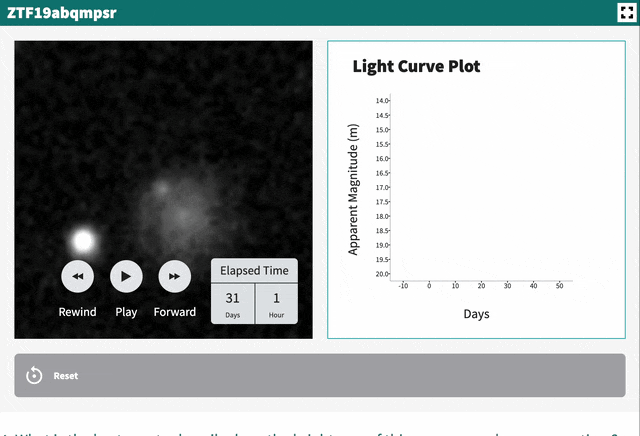
Task: Click the -10 tick on Days axis
Action: 403,286
